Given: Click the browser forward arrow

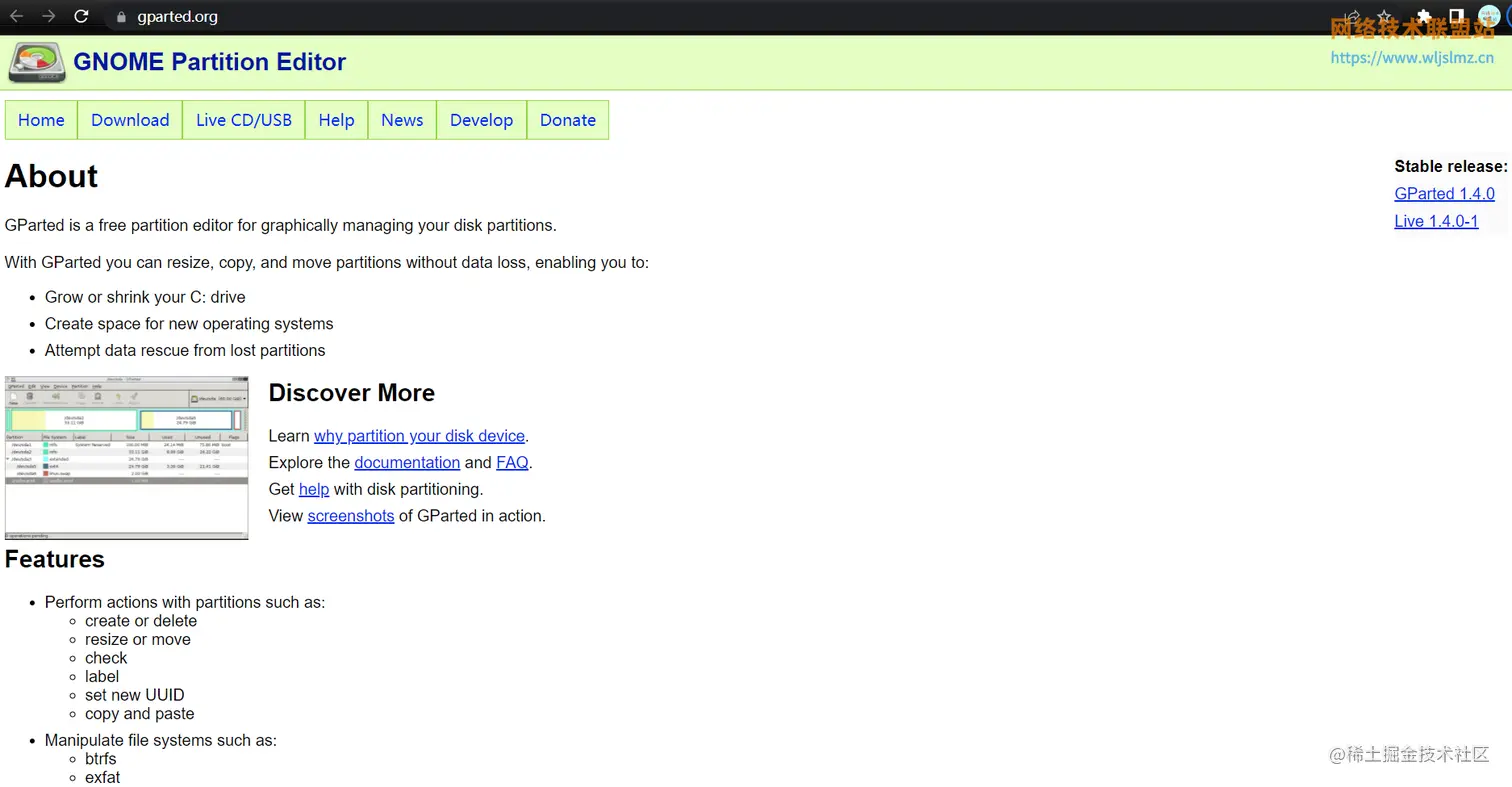Looking at the screenshot, I should (48, 16).
